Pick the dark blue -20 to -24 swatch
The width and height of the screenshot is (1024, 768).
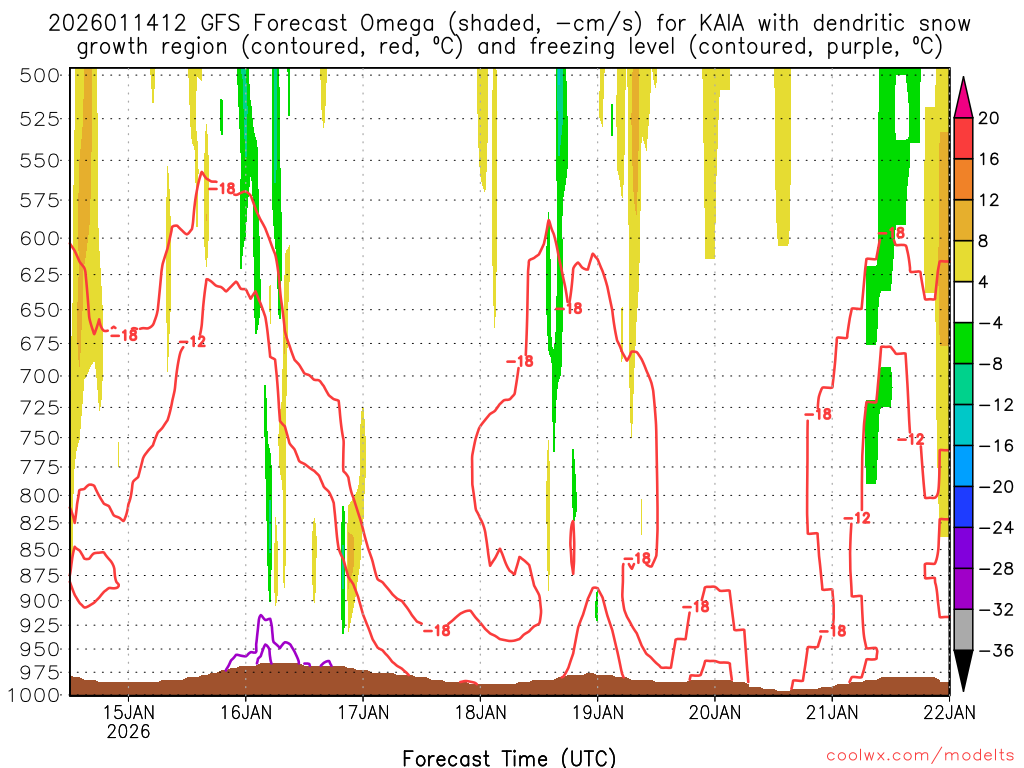(963, 507)
